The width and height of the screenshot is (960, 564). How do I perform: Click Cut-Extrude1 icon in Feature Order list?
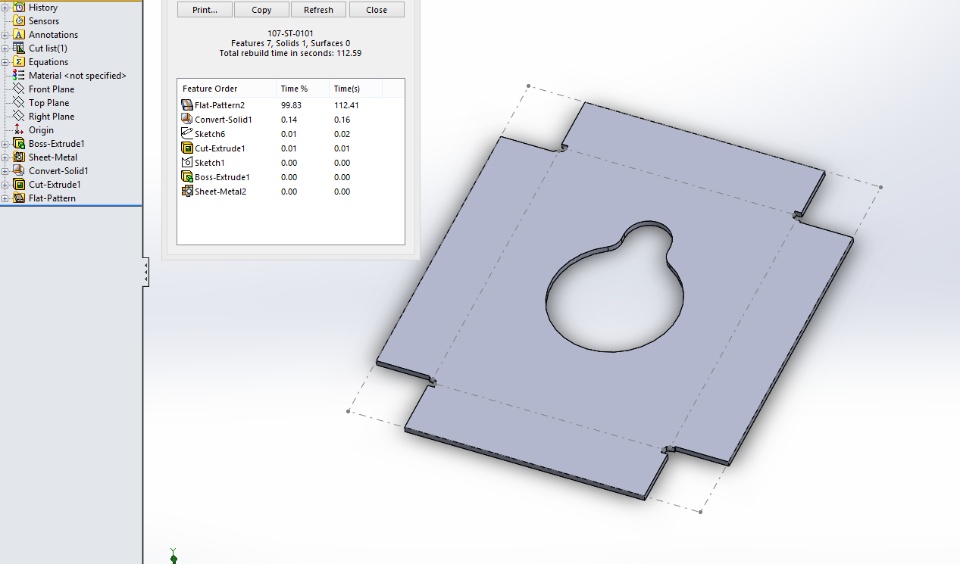coord(187,148)
